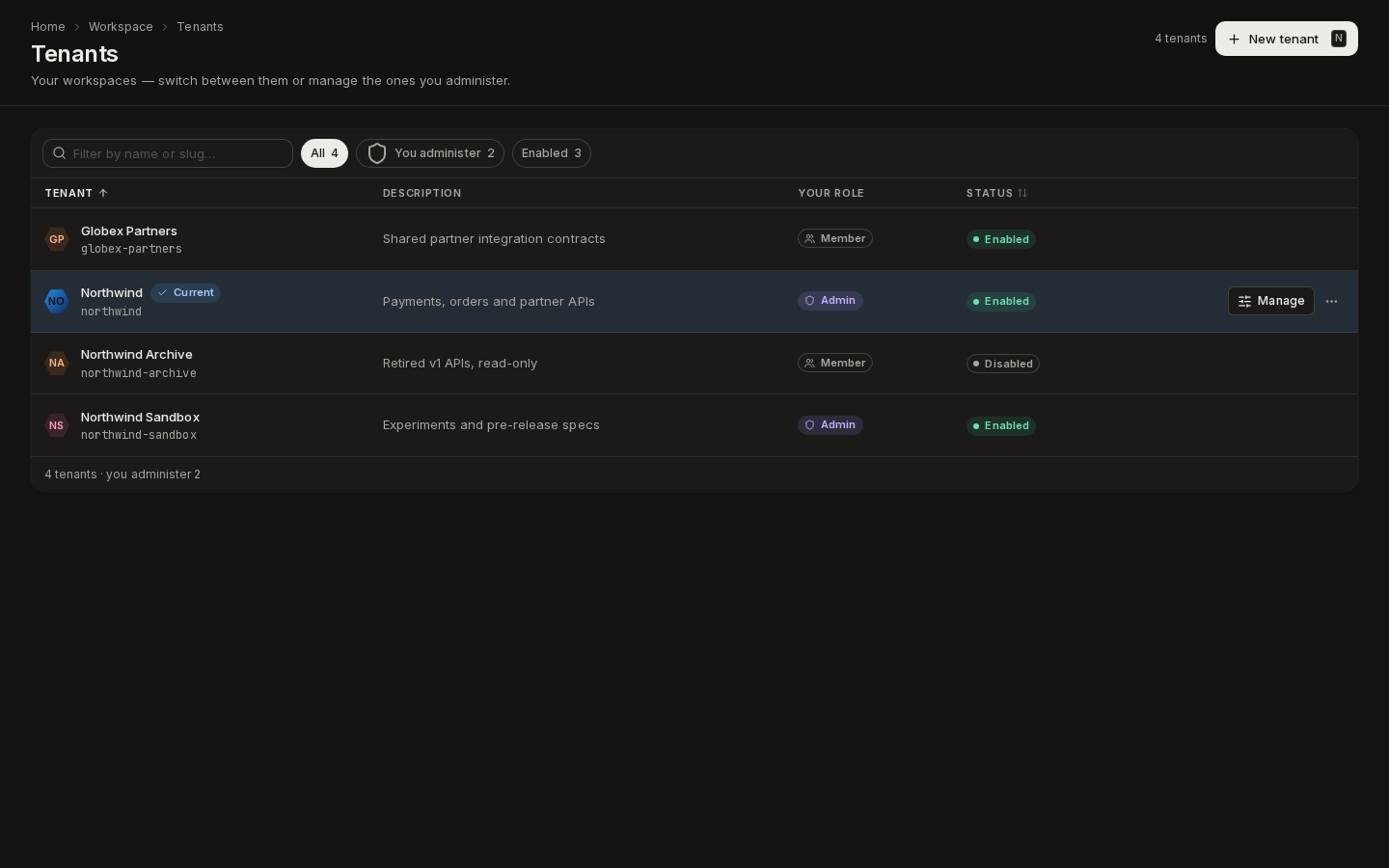
Task: Click the Member role badge for Globex Partners
Action: tap(835, 238)
